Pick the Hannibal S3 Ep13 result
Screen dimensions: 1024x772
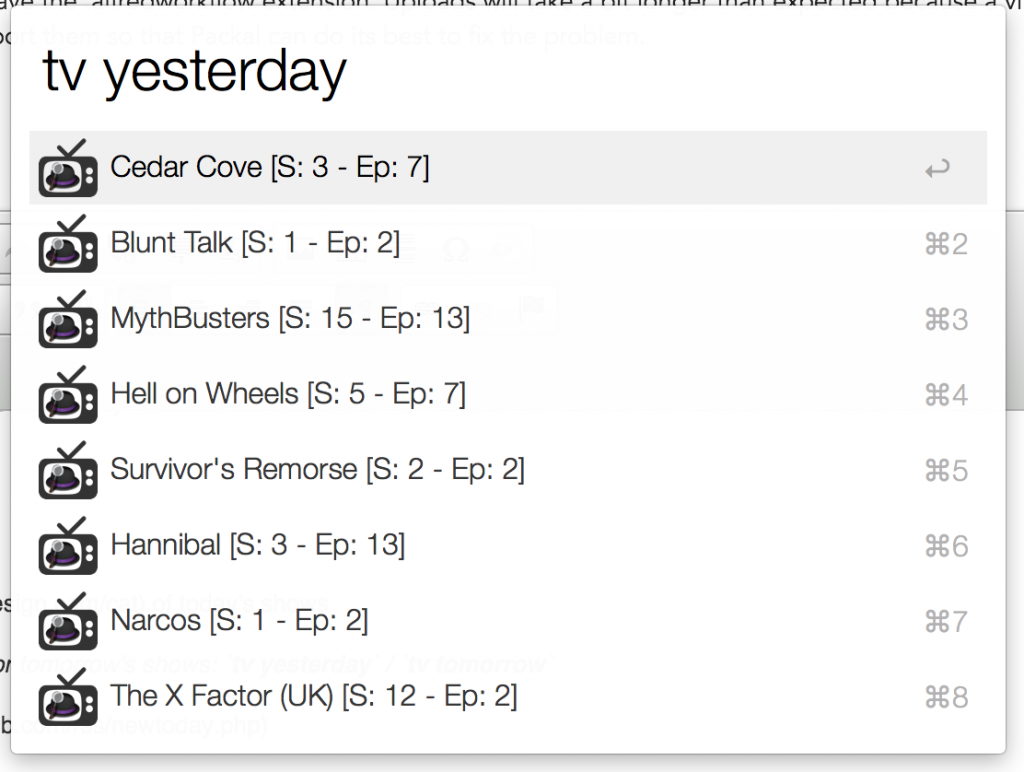tap(257, 545)
